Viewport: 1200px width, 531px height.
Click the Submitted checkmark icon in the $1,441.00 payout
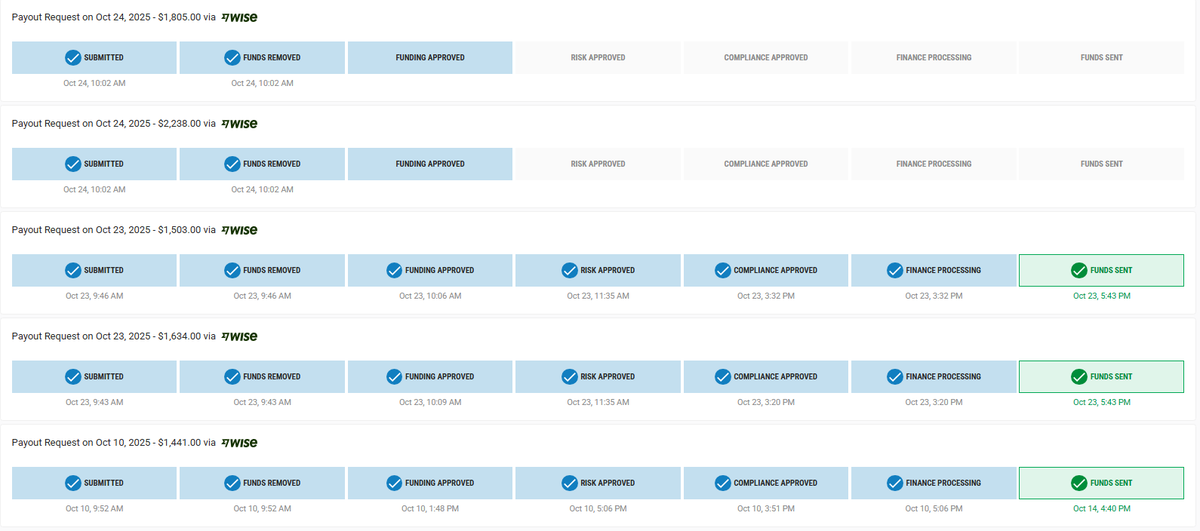72,483
